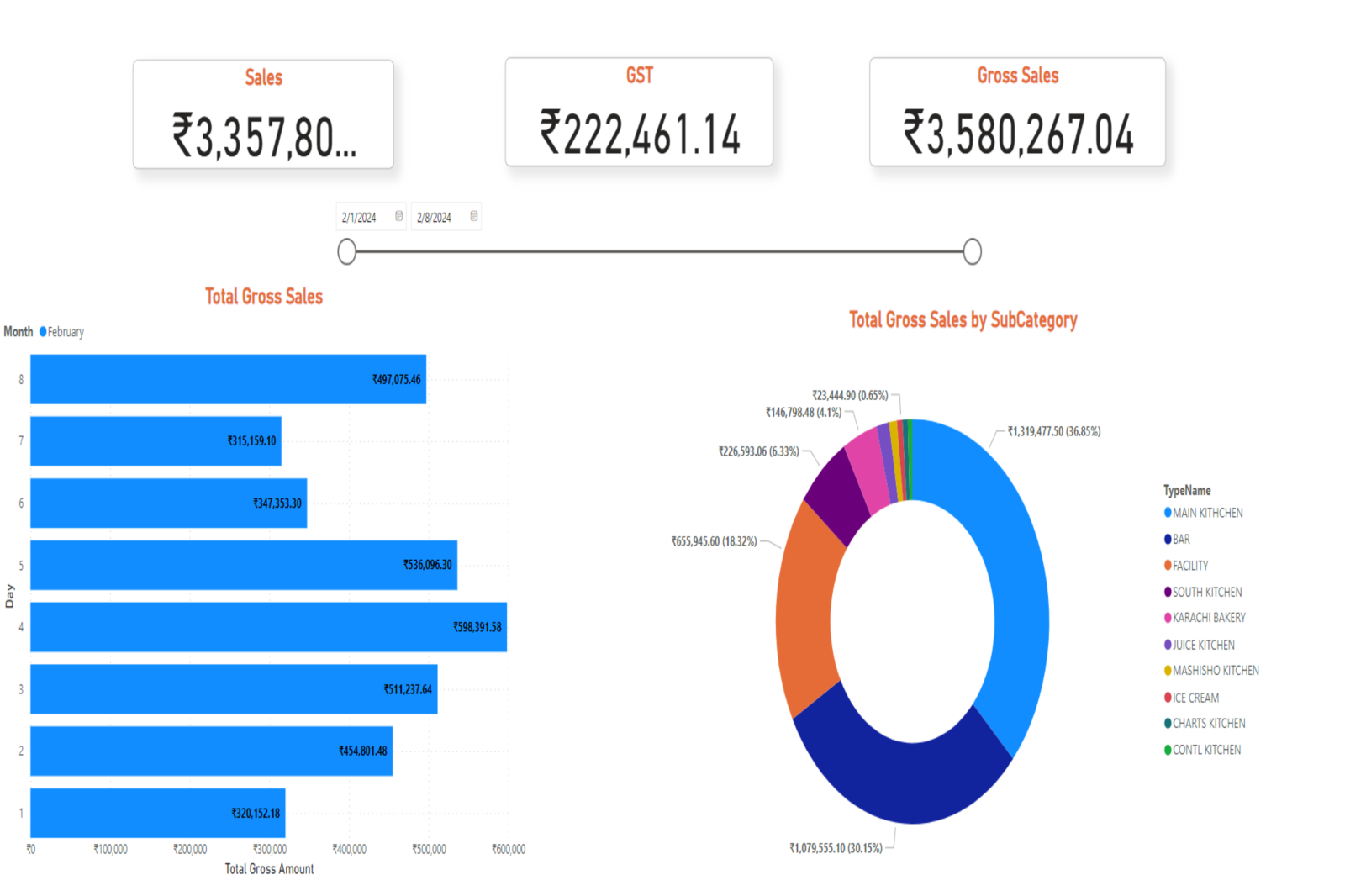Image resolution: width=1345 pixels, height=896 pixels.
Task: Select day 6 bar ₹347,353.30
Action: 169,503
